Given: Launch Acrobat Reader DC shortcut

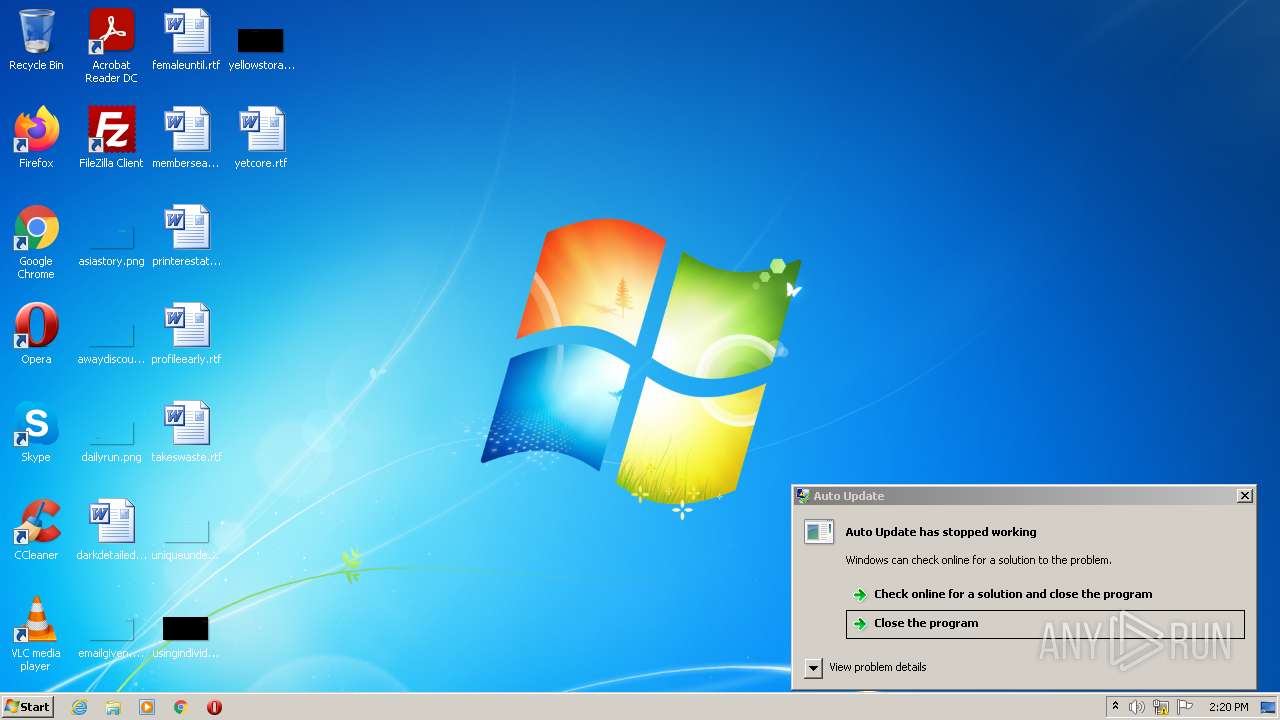Looking at the screenshot, I should 111,46.
